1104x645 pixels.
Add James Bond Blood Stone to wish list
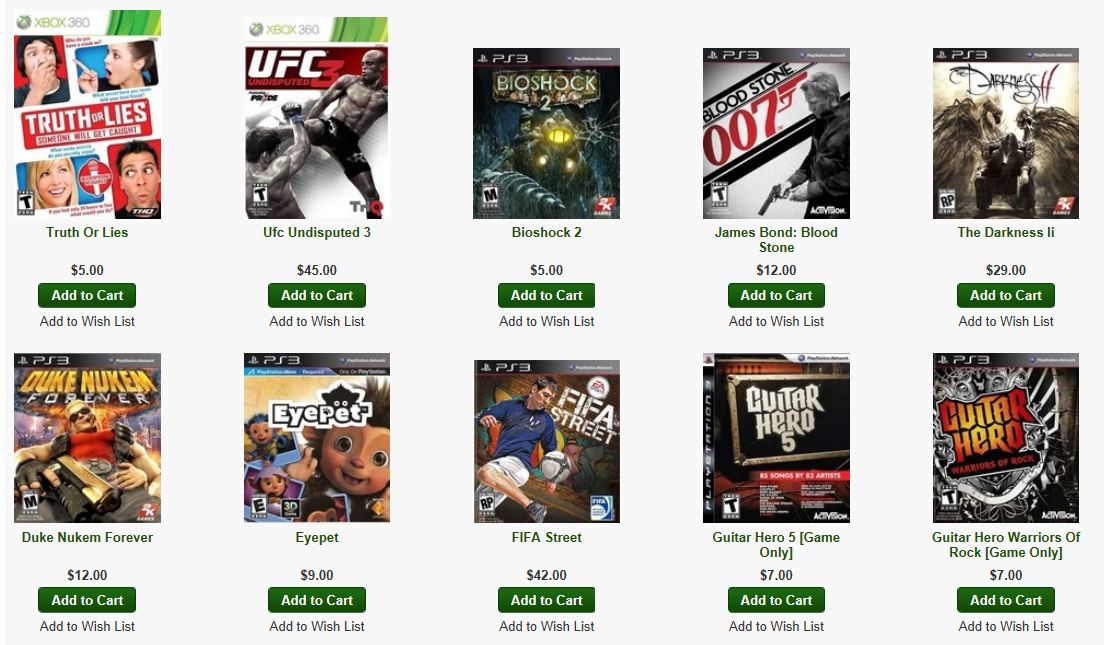pos(776,321)
